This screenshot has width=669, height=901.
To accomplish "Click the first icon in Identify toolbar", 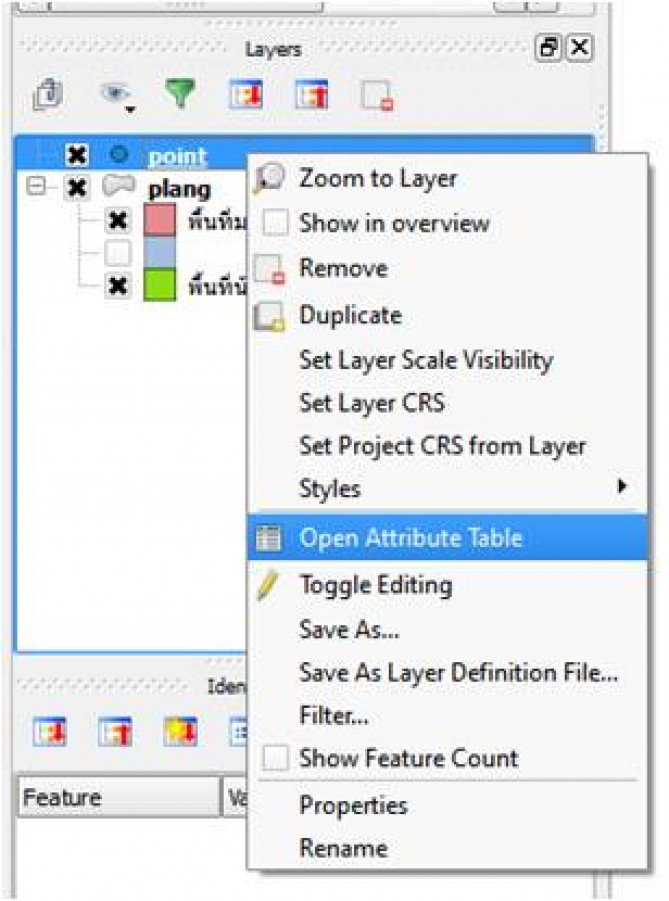I will coord(49,731).
